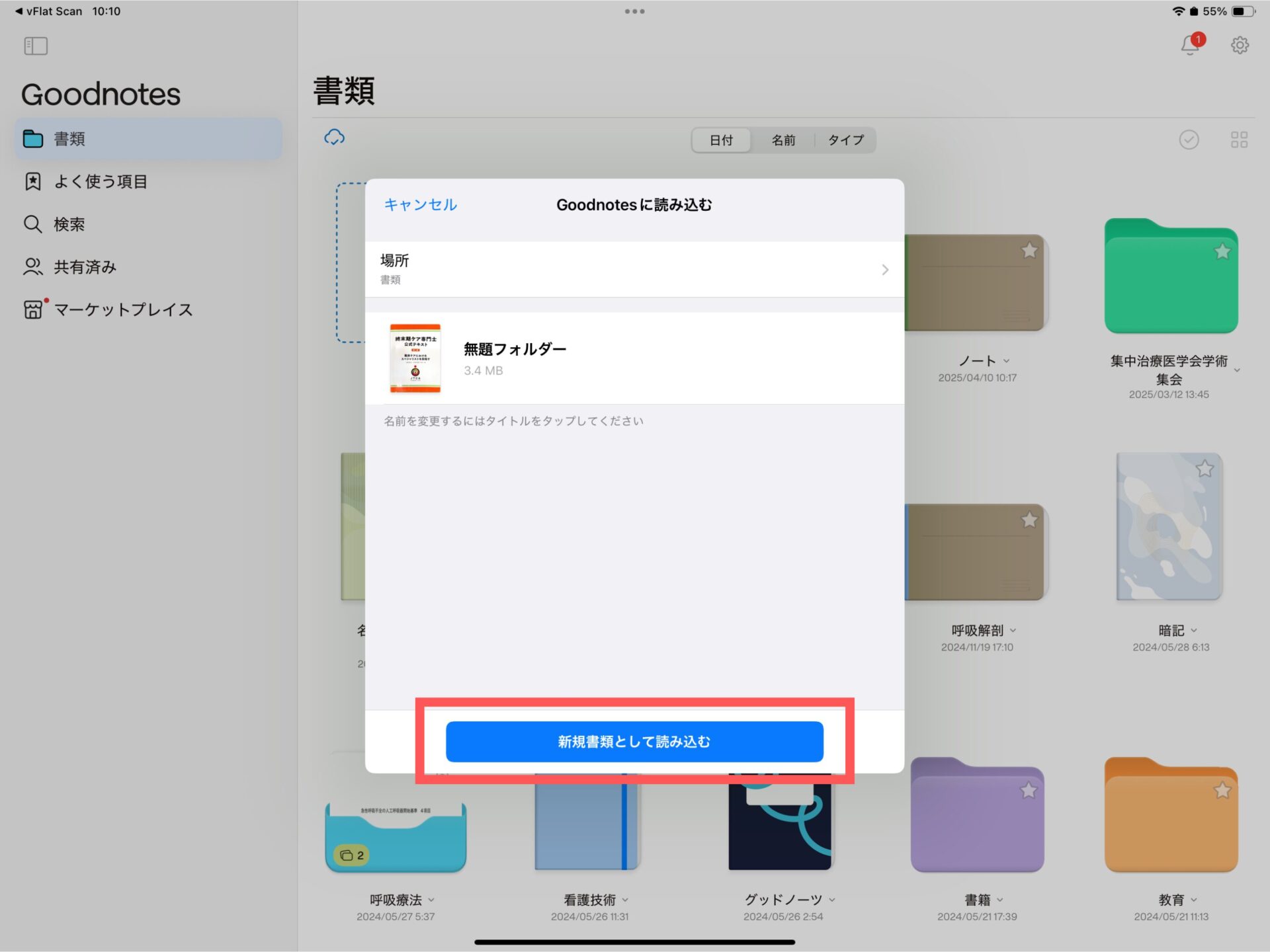Switch to grid view icon
The image size is (1270, 952).
pos(1239,139)
